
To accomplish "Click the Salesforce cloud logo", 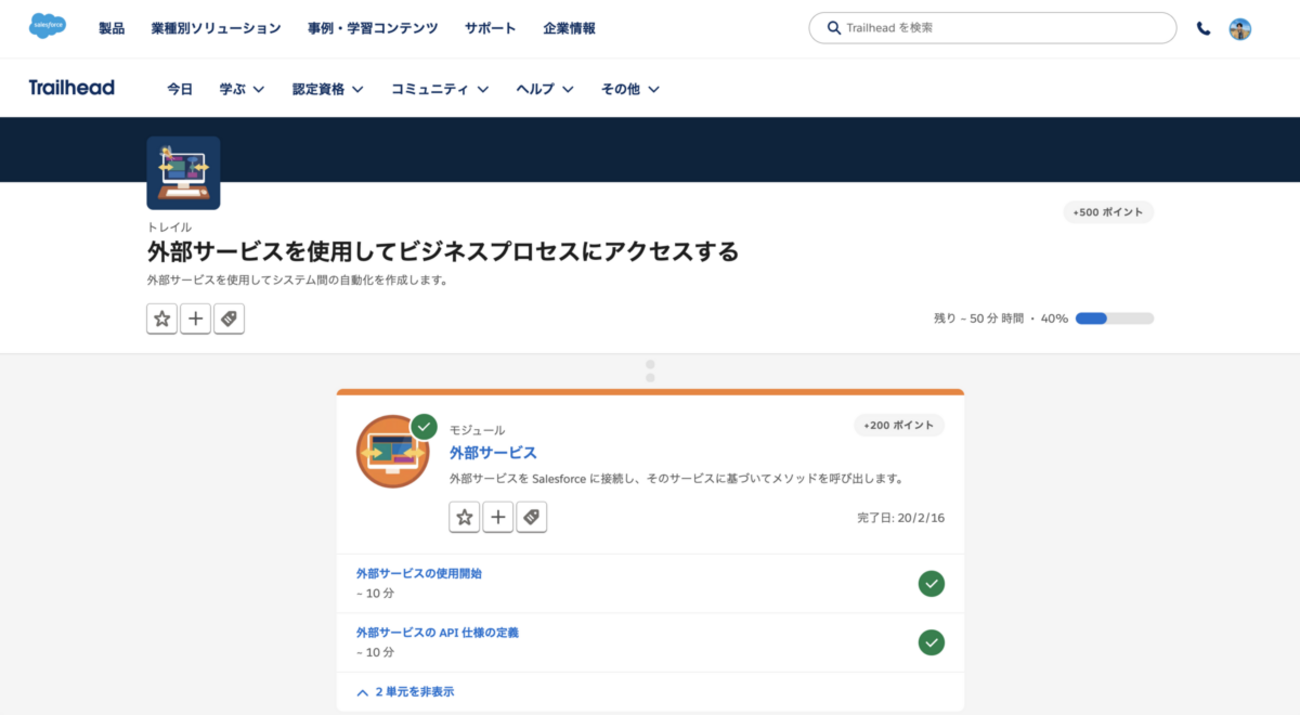I will point(48,27).
